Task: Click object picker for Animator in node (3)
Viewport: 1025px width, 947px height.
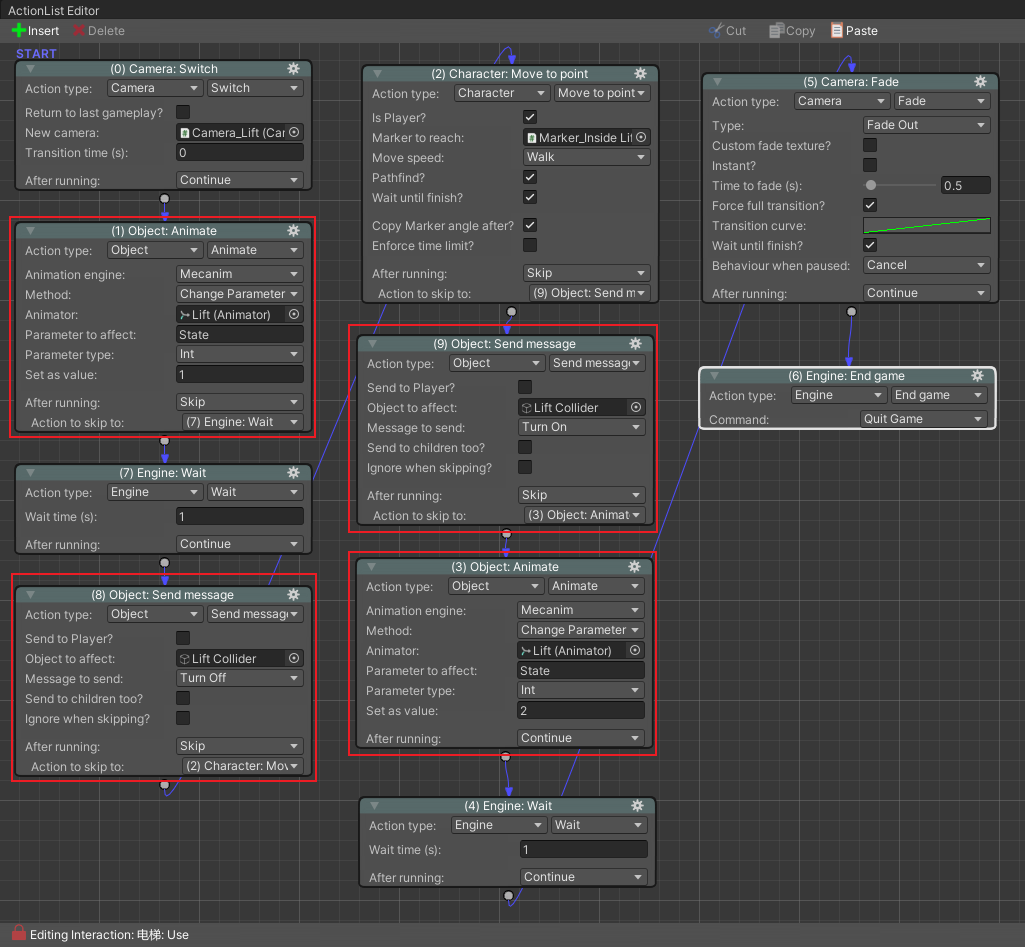Action: tap(635, 650)
